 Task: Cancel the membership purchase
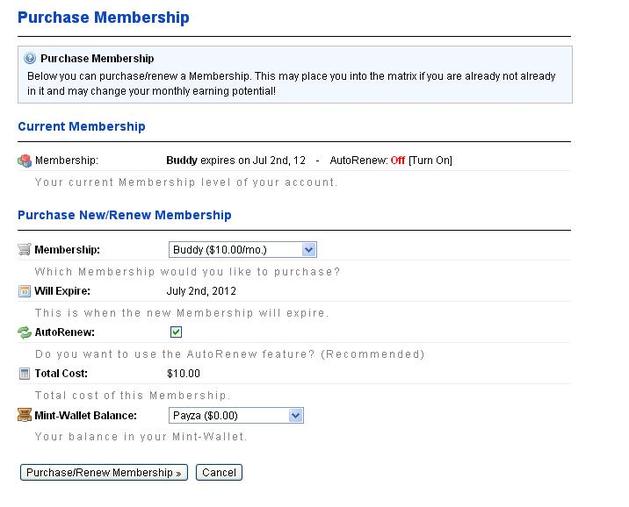click(x=219, y=473)
